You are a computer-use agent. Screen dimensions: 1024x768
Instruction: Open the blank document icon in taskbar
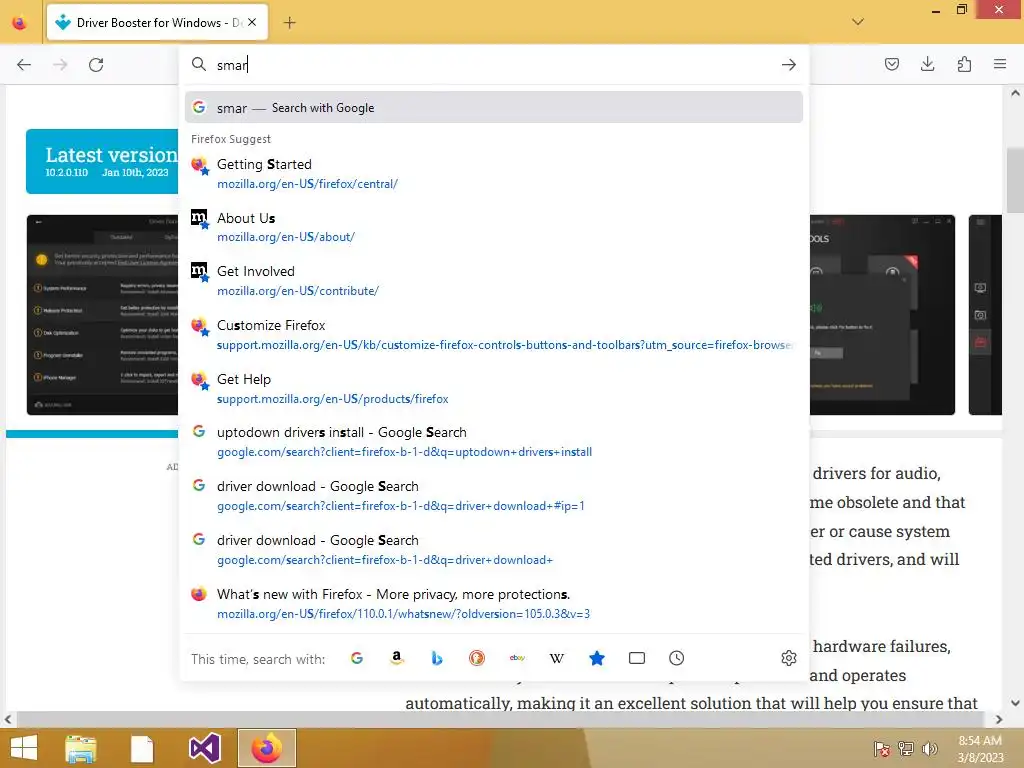point(142,748)
